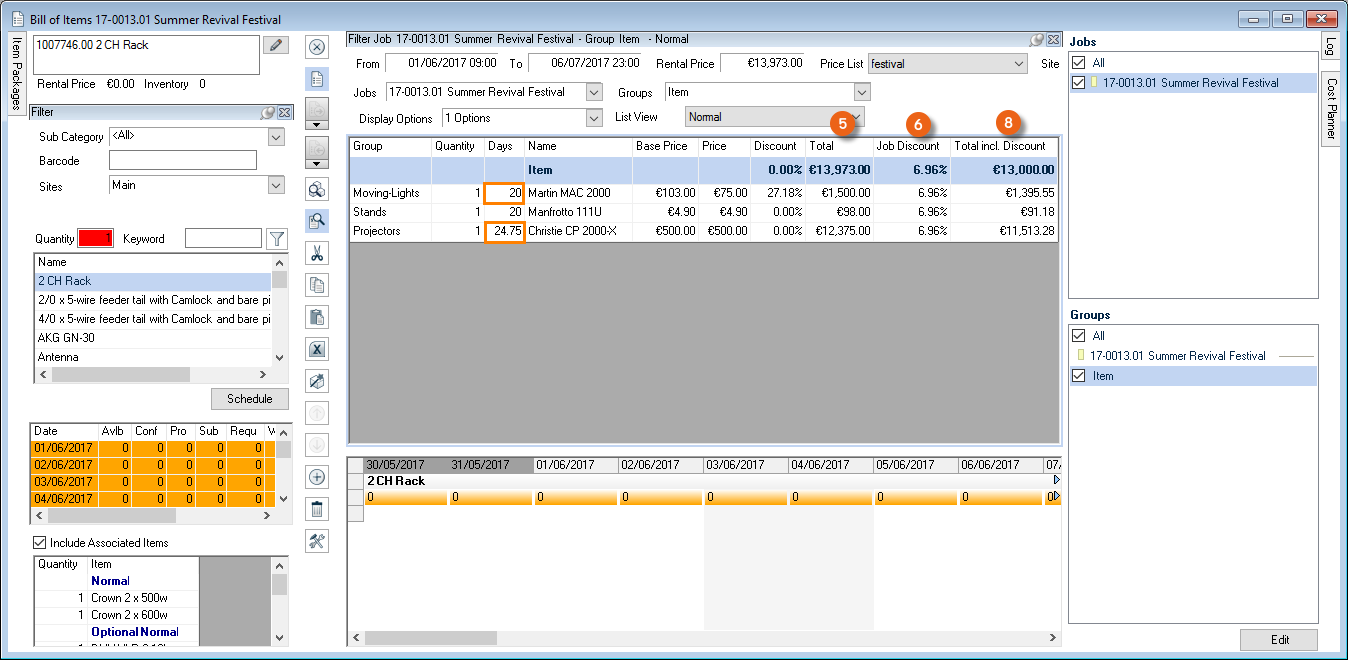Click the red Quantity field
The height and width of the screenshot is (660, 1348).
coord(96,239)
